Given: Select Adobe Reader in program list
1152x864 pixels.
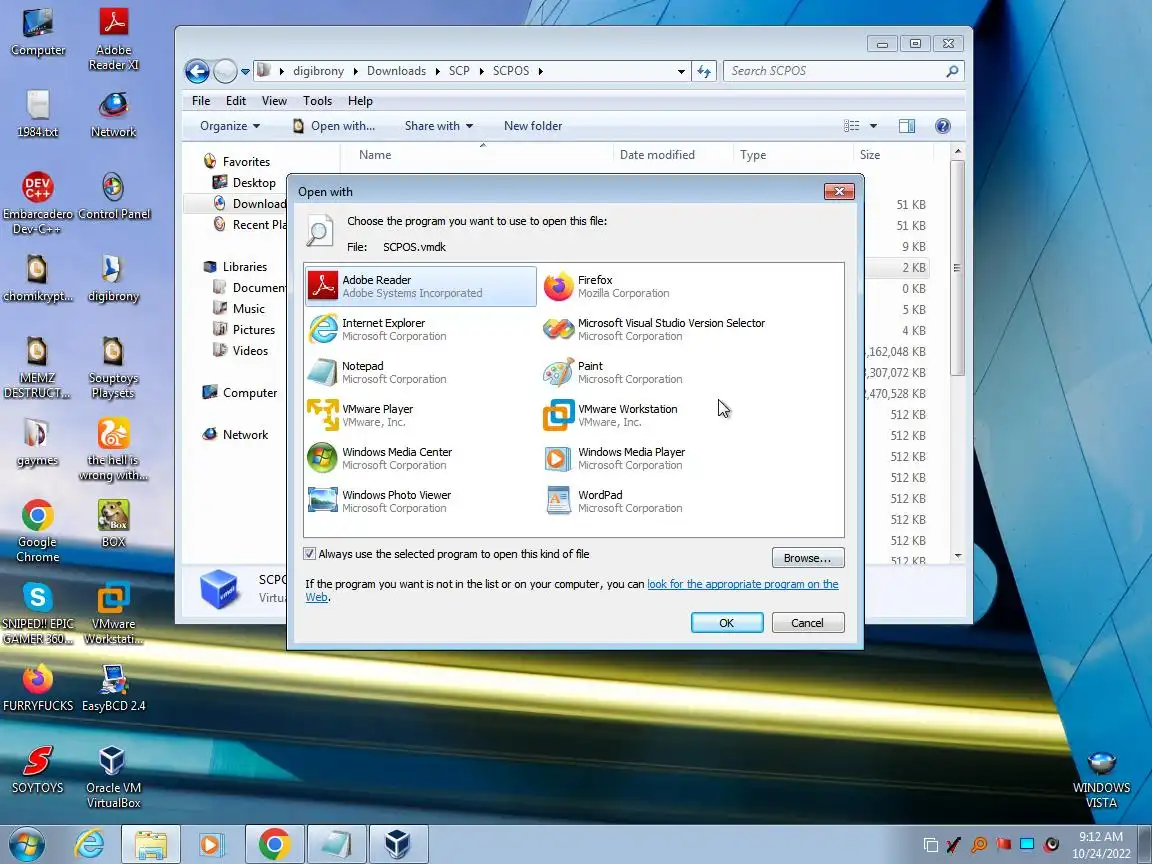Looking at the screenshot, I should (x=421, y=287).
